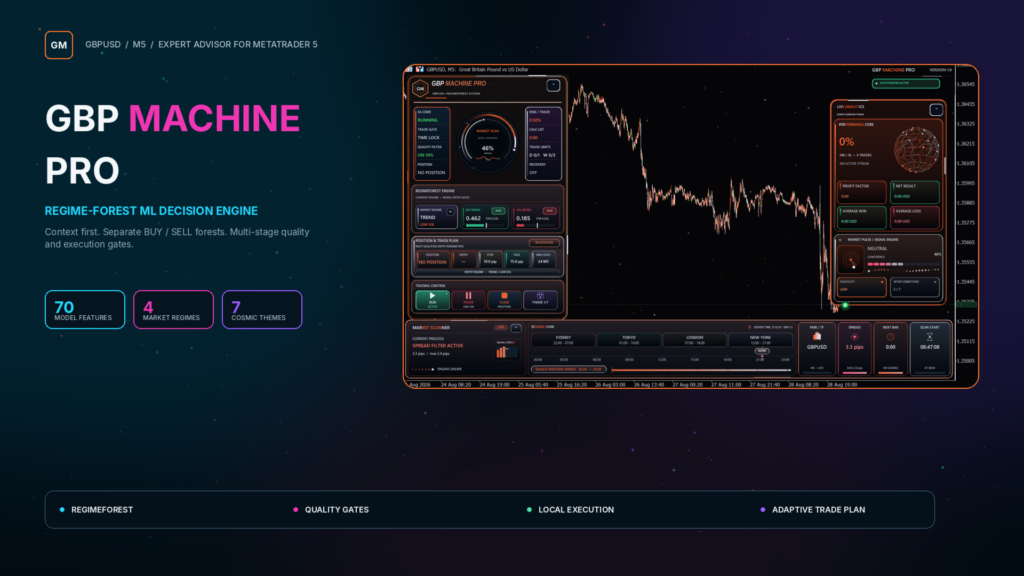Click the Profit Factor card
The image size is (1024, 576).
pos(862,192)
